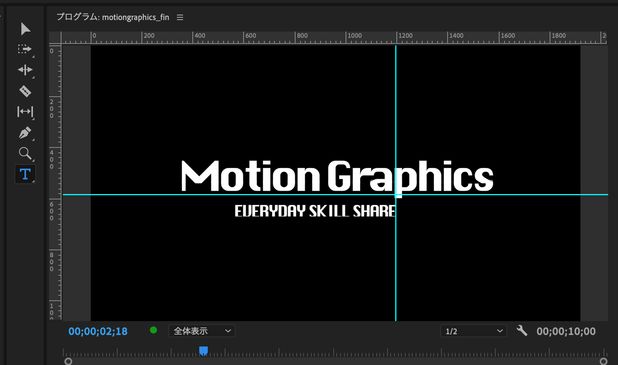Select the Type tool
Image resolution: width=618 pixels, height=365 pixels.
tap(25, 174)
